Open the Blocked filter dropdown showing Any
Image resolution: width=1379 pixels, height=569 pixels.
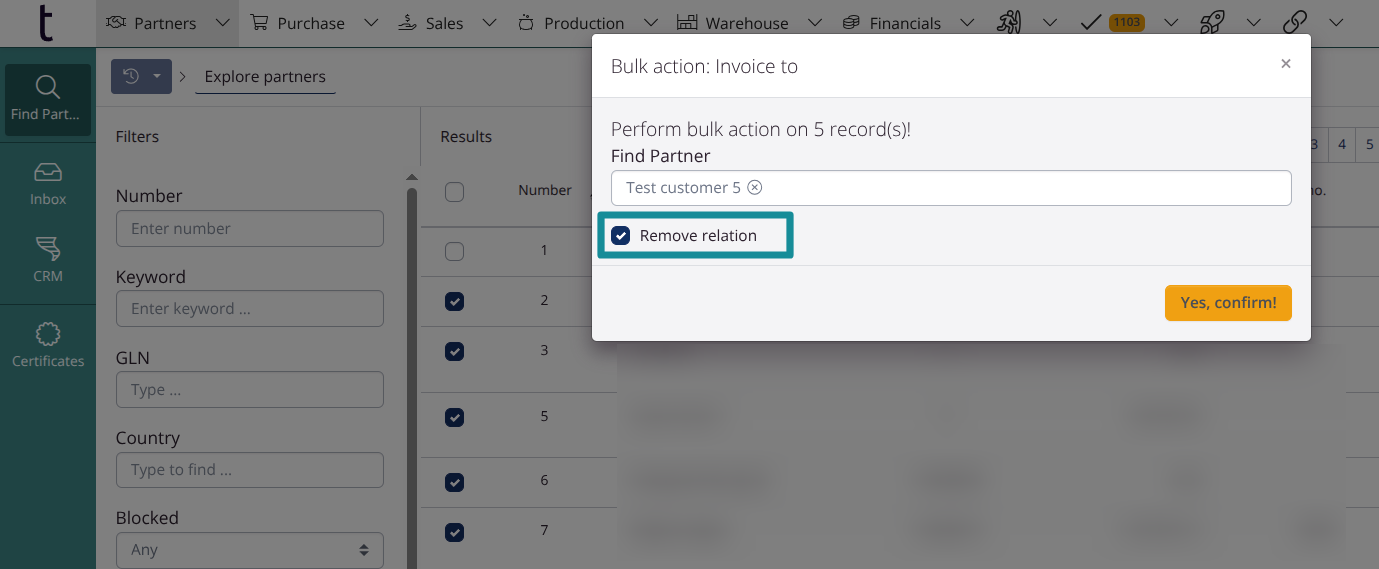point(250,549)
